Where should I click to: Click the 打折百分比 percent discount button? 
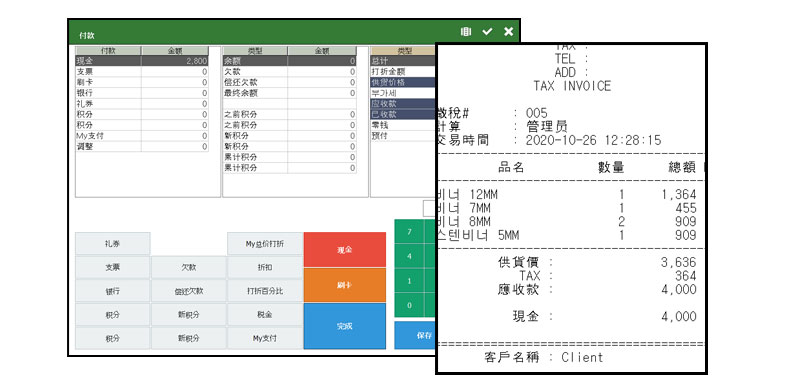point(265,291)
